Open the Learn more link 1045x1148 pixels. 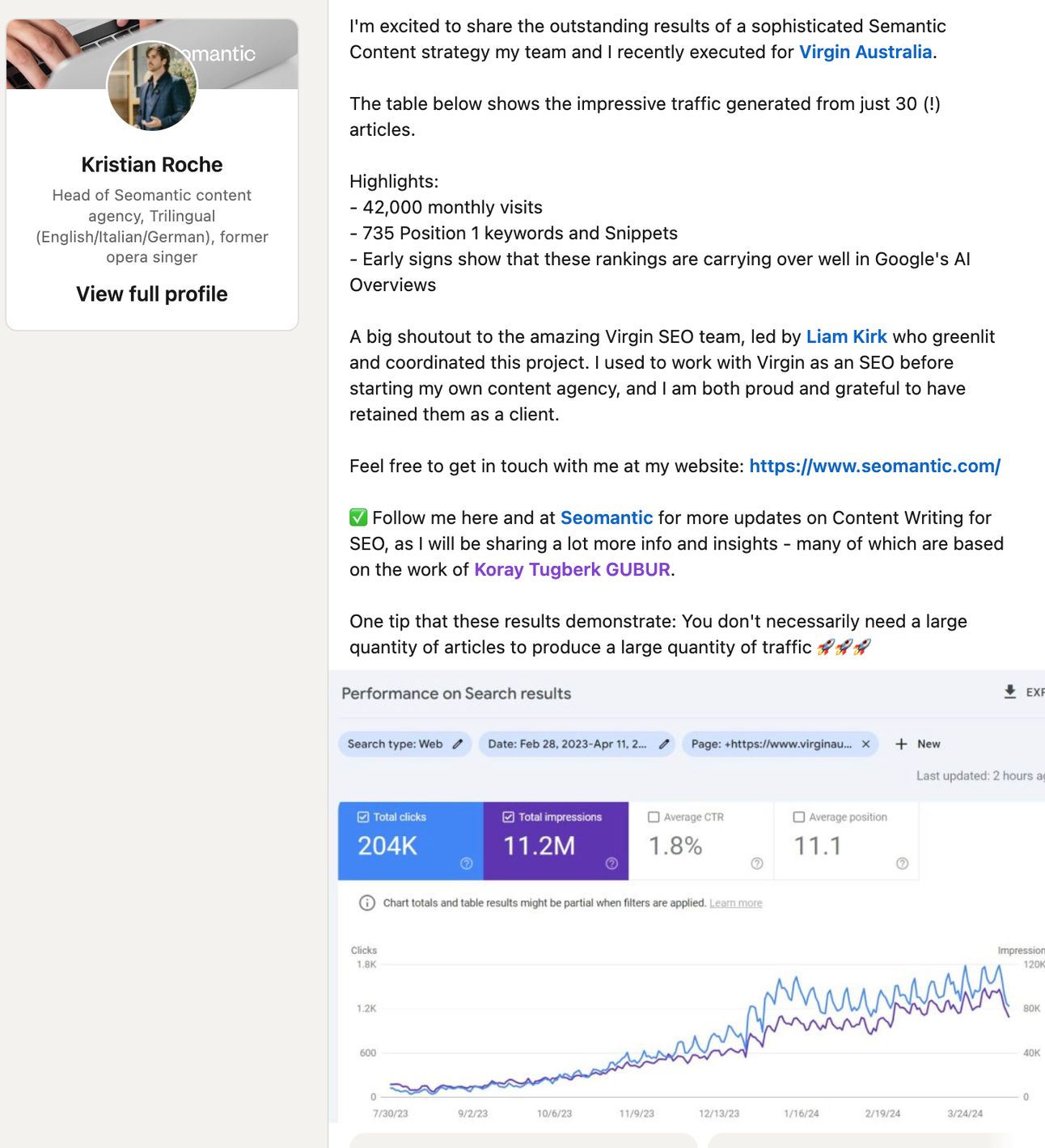tap(736, 903)
